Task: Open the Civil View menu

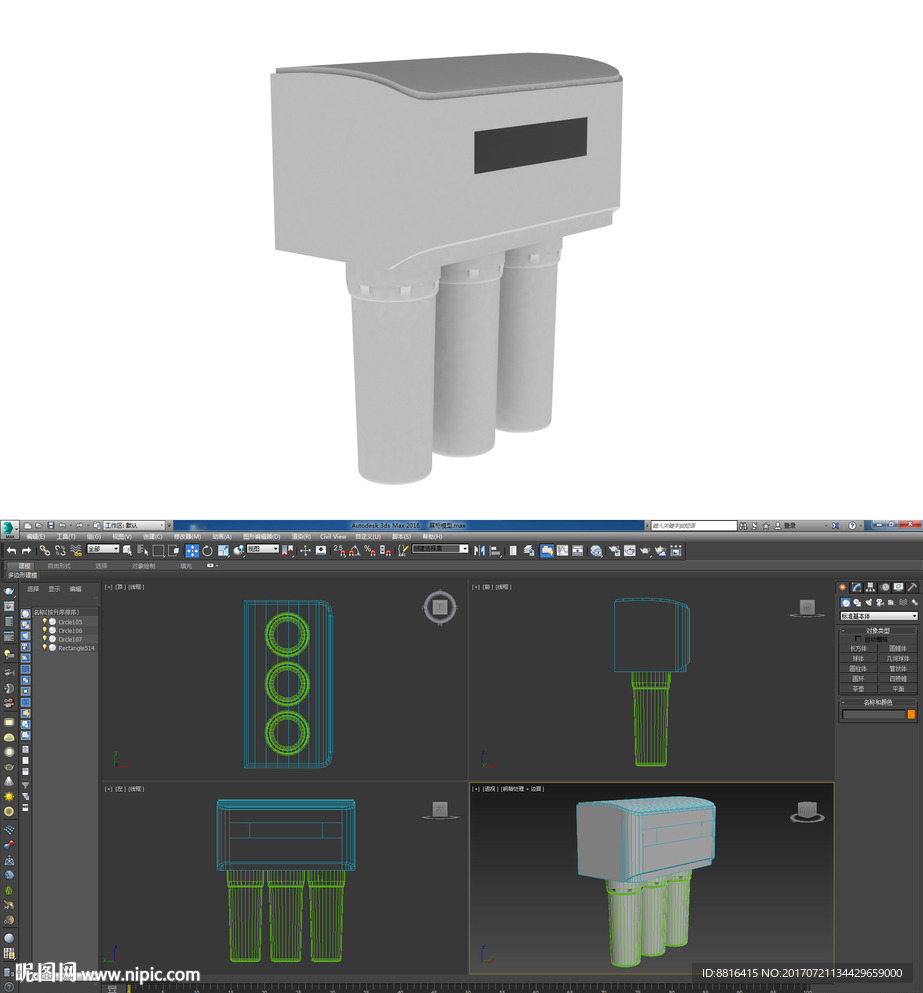Action: tap(333, 536)
